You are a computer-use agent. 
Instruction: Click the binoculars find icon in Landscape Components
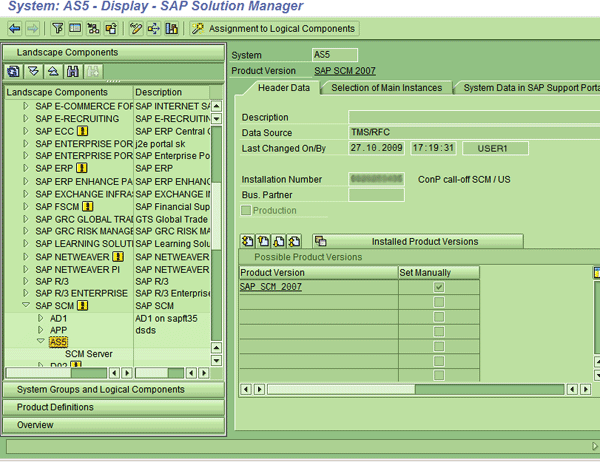click(73, 72)
